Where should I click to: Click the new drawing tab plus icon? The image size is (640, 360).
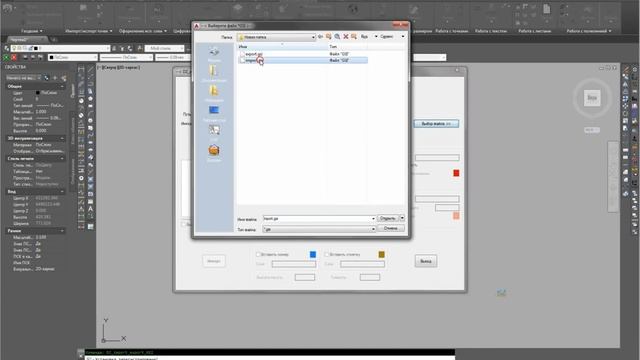click(55, 40)
